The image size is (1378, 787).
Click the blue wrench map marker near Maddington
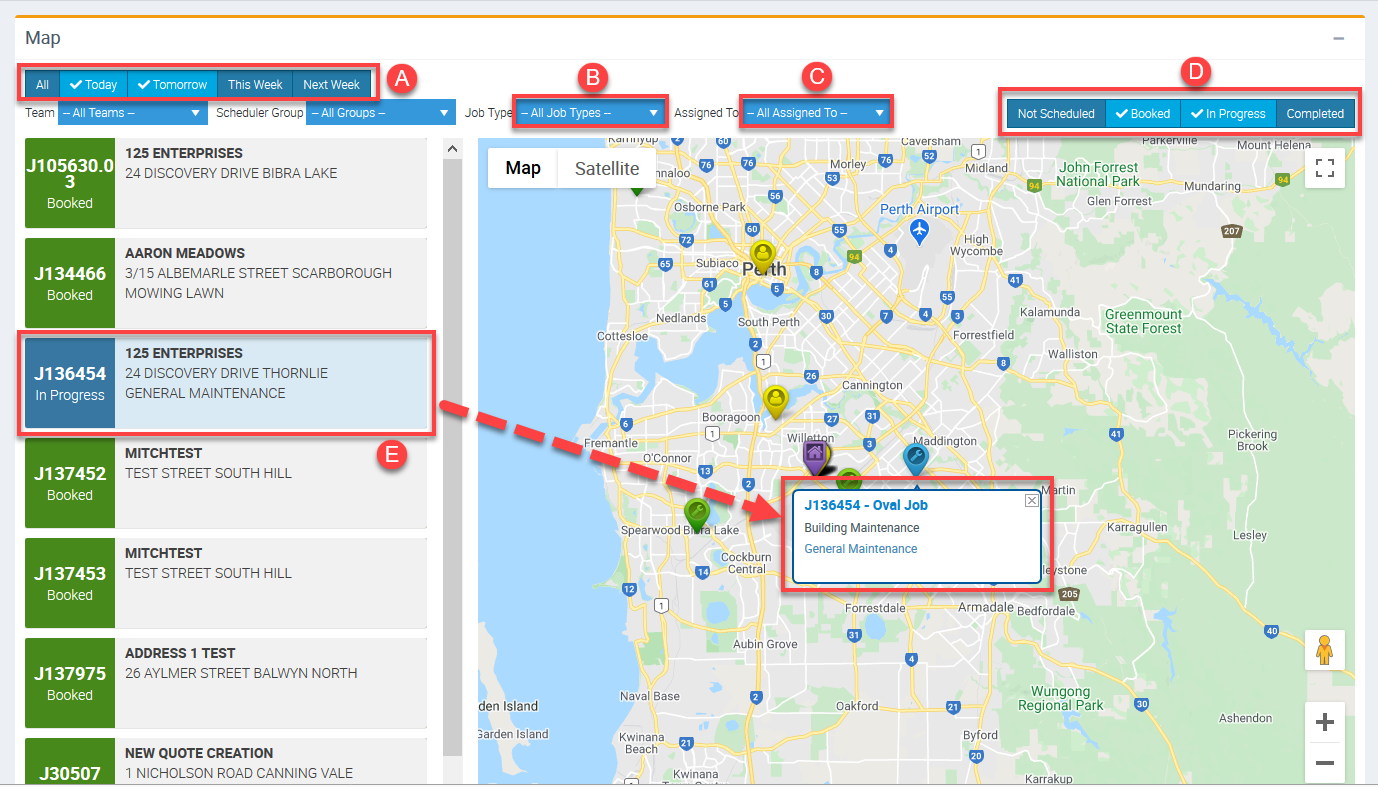[x=915, y=458]
